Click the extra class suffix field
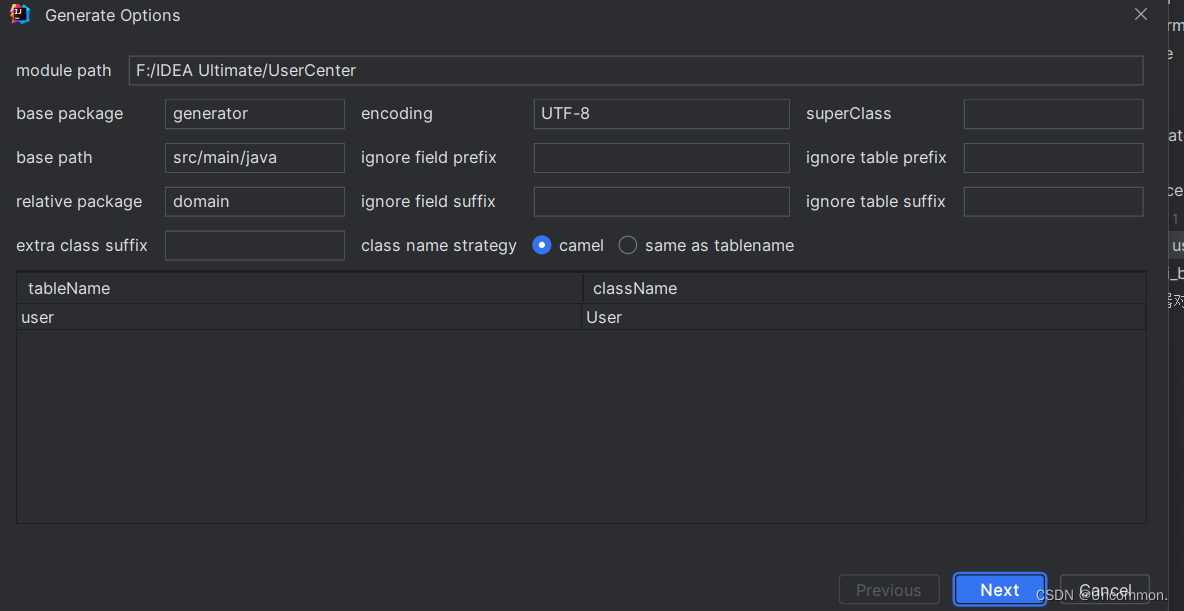The image size is (1184, 611). point(254,245)
